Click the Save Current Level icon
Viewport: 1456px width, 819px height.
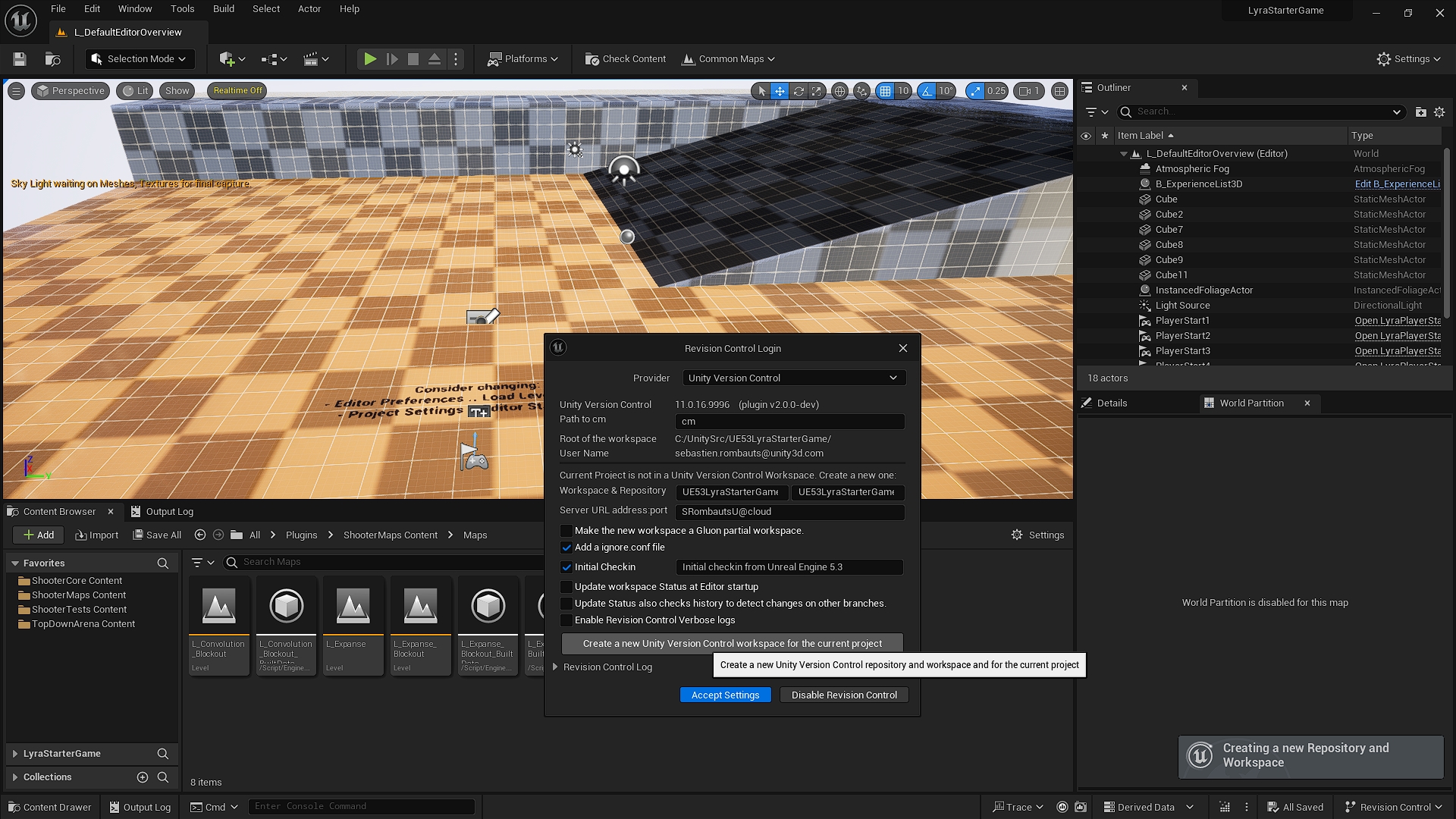[x=19, y=58]
